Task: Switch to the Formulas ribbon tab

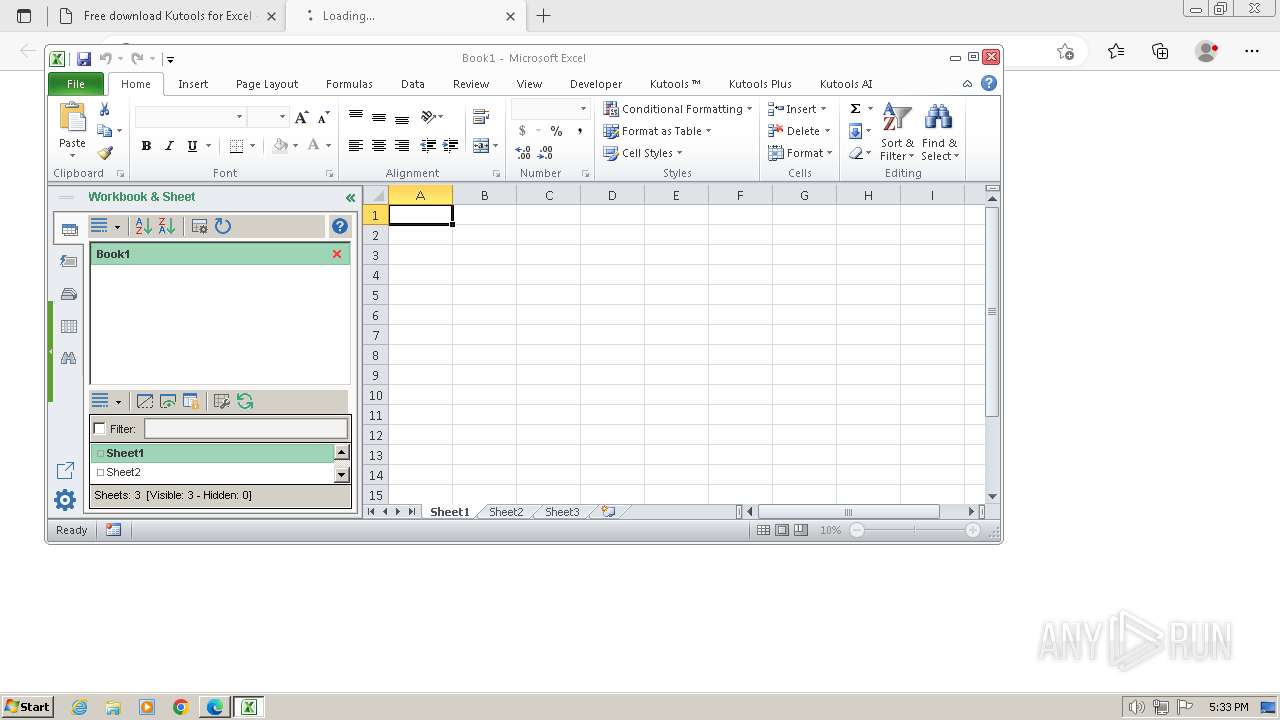Action: point(349,84)
